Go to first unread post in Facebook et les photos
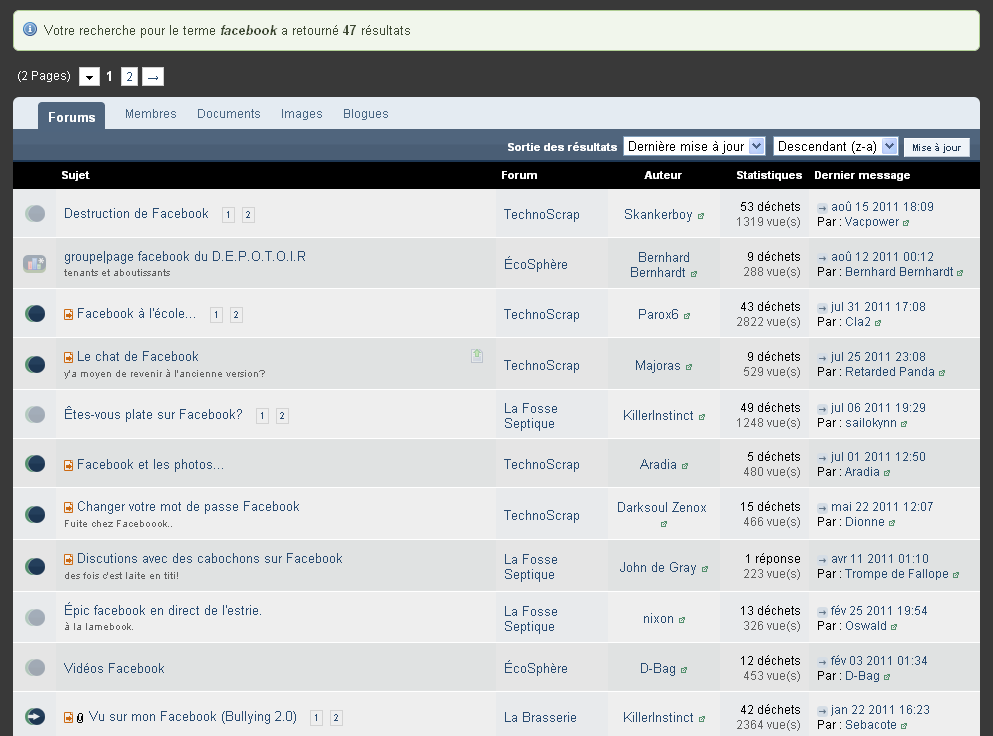993x736 pixels. coord(68,466)
